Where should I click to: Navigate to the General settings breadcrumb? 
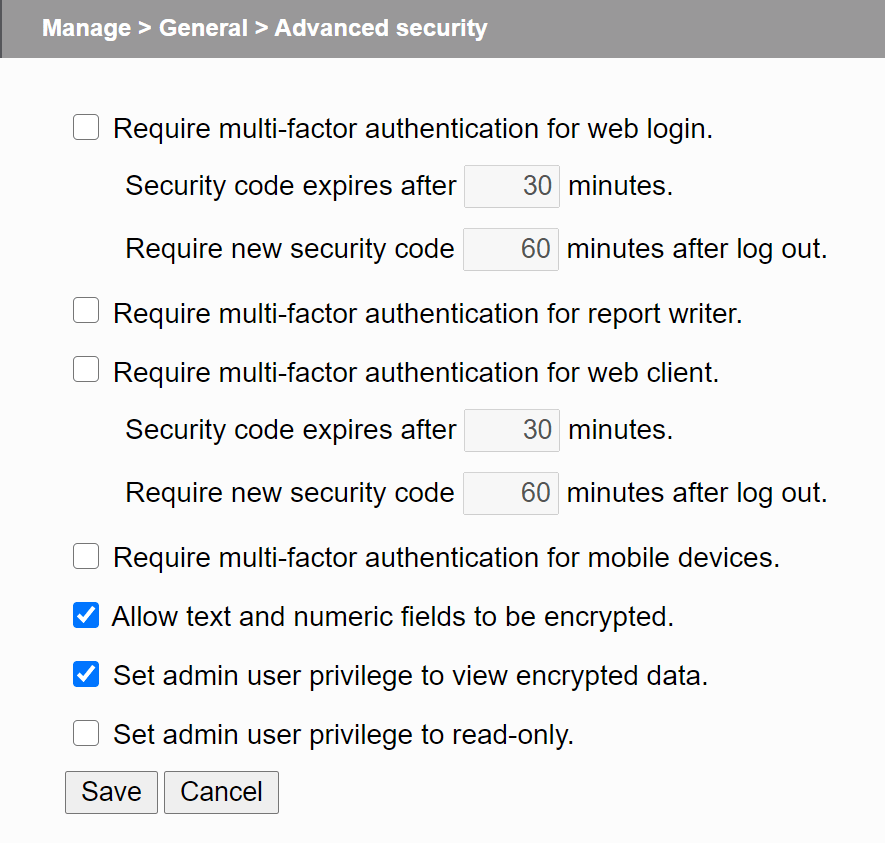(x=203, y=28)
